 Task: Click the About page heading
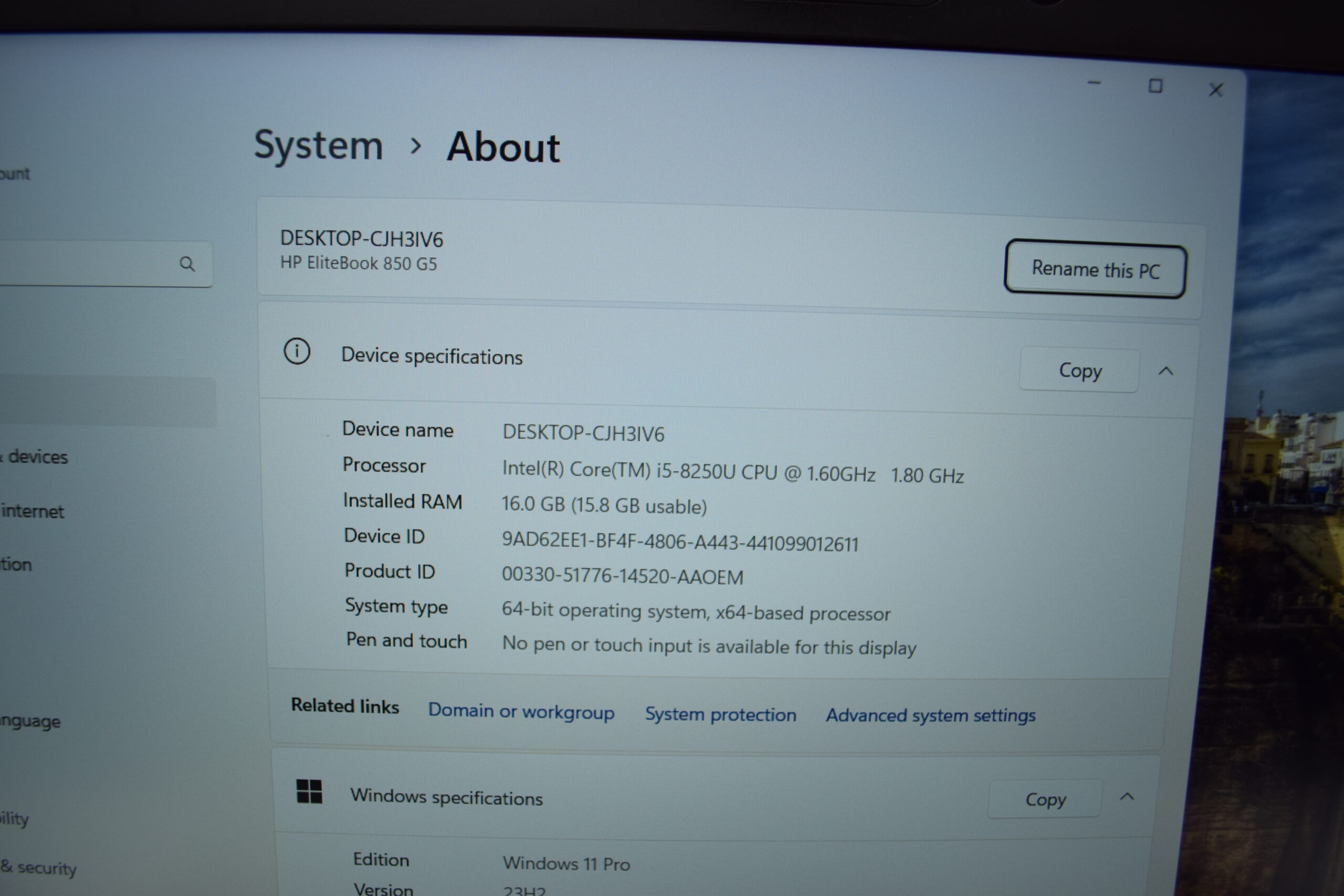point(503,147)
